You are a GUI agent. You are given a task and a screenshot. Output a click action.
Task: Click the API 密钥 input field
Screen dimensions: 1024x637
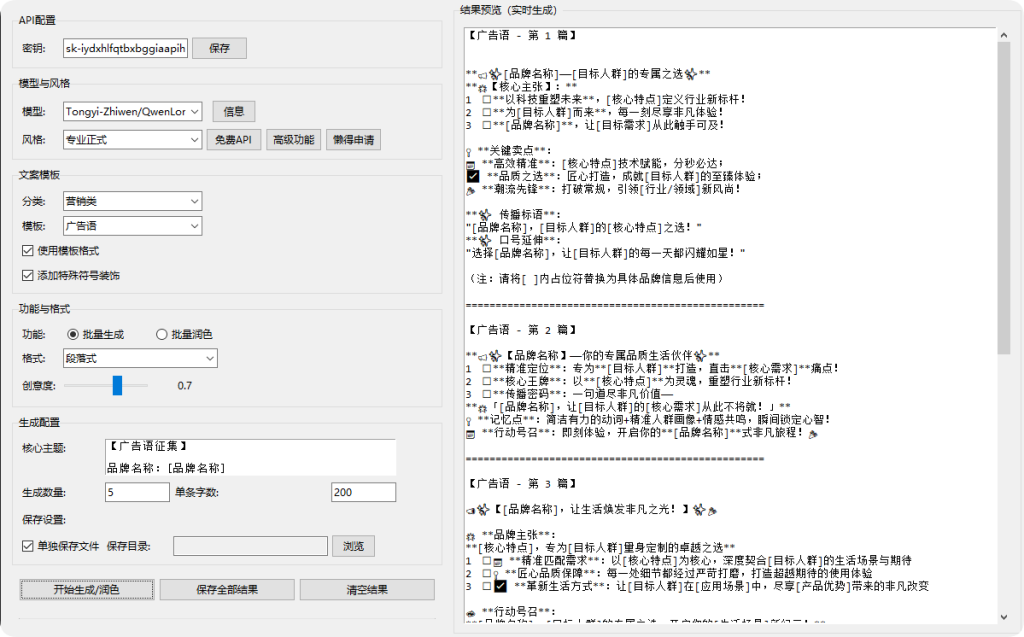point(125,47)
